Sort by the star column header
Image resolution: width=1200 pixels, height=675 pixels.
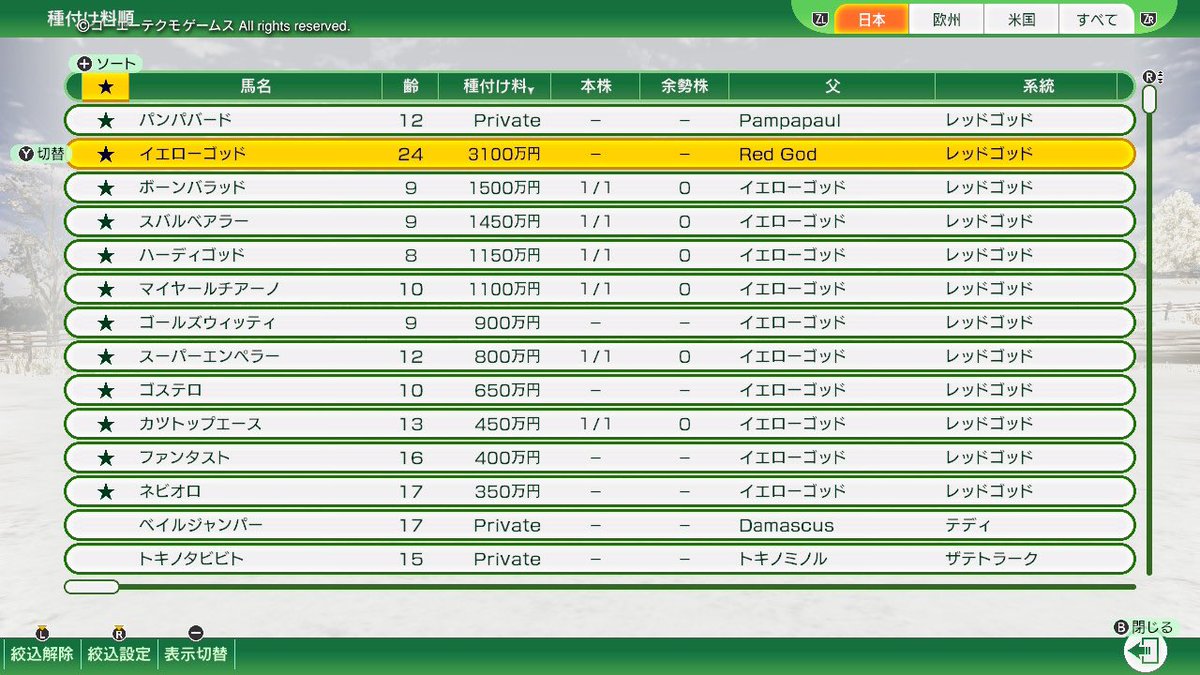[105, 87]
